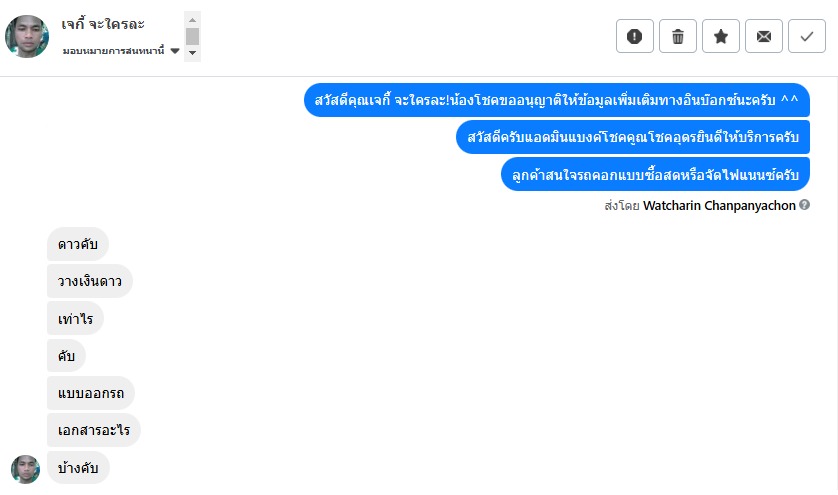Viewport: 838px width, 495px height.
Task: Mark conversation done with checkmark icon
Action: point(806,36)
